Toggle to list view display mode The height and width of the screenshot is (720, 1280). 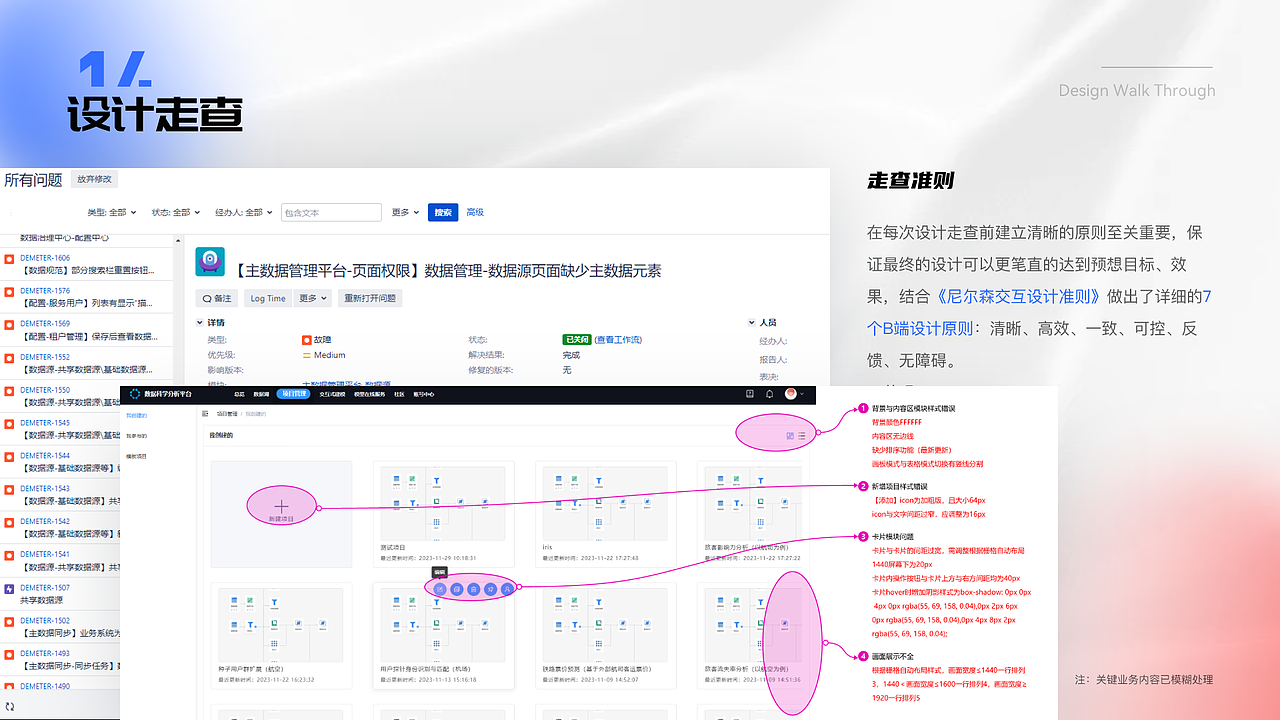[801, 434]
